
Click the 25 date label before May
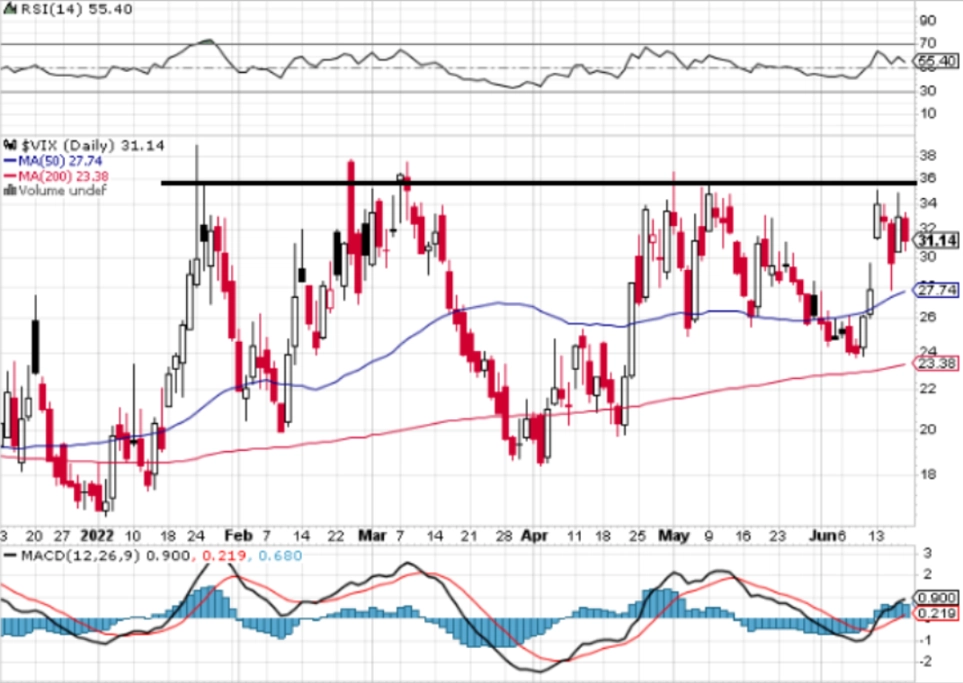click(x=637, y=536)
